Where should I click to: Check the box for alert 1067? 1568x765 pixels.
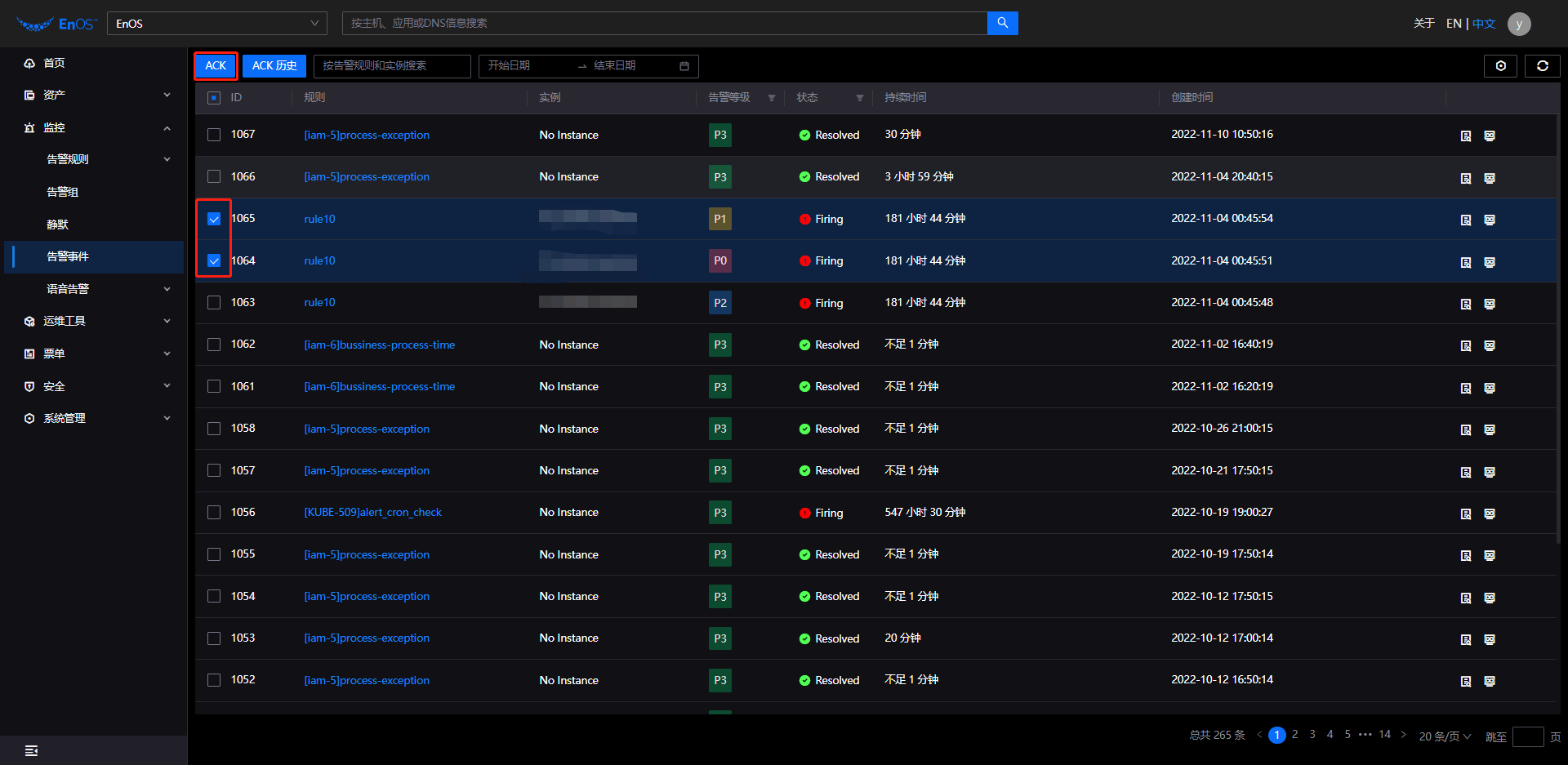214,135
